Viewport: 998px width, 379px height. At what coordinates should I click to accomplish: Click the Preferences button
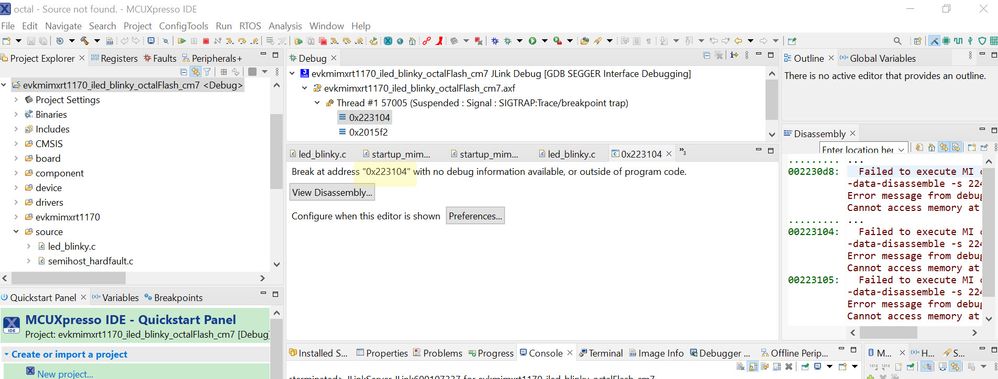click(475, 216)
